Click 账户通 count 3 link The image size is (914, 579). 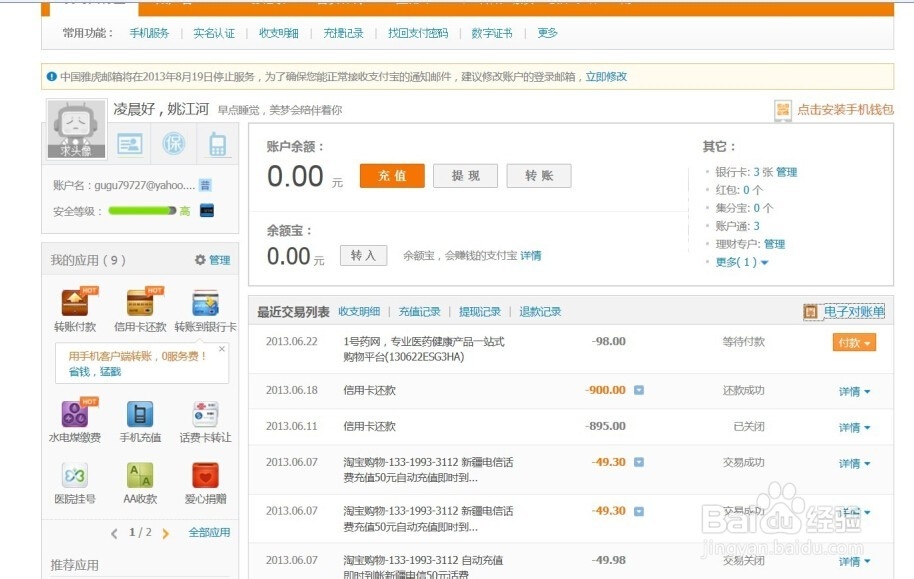coord(757,226)
